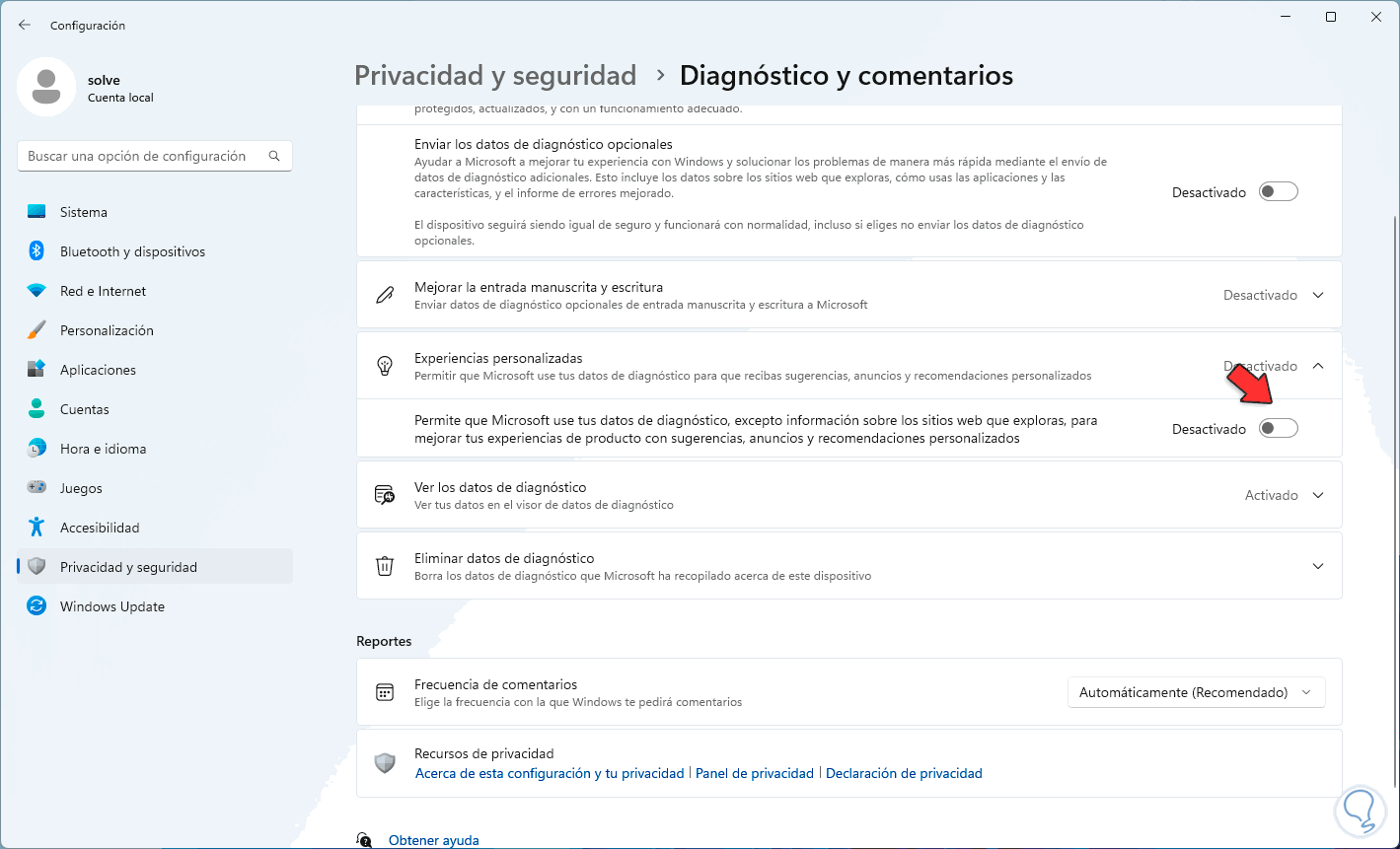
Task: Click the Eliminar datos de diagnóstico title
Action: point(504,558)
